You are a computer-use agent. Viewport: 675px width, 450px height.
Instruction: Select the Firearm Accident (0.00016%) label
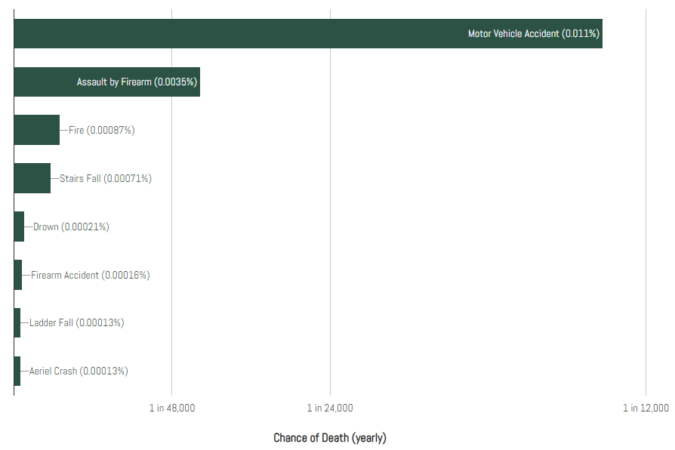tap(90, 275)
